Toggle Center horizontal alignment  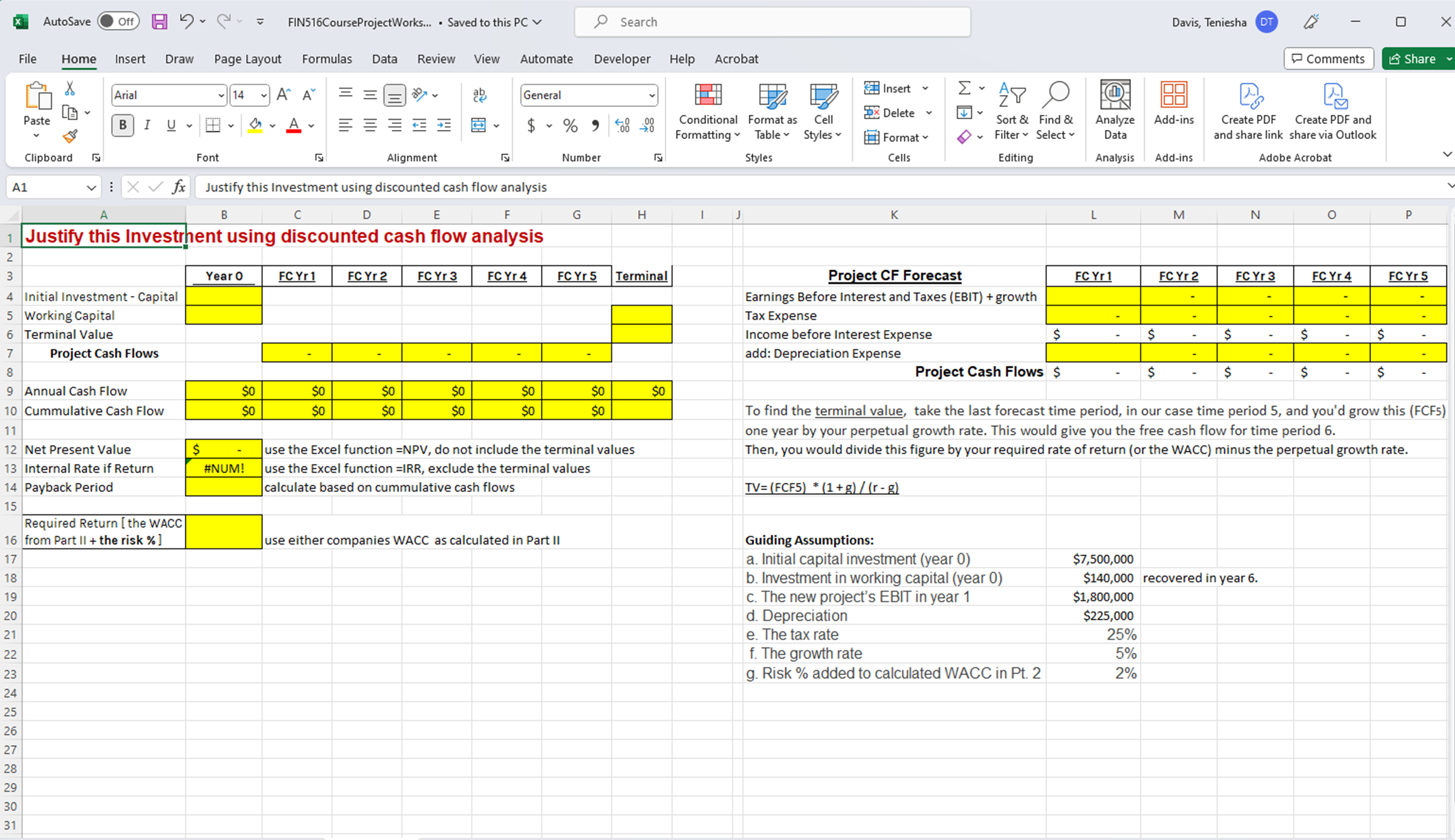point(370,125)
